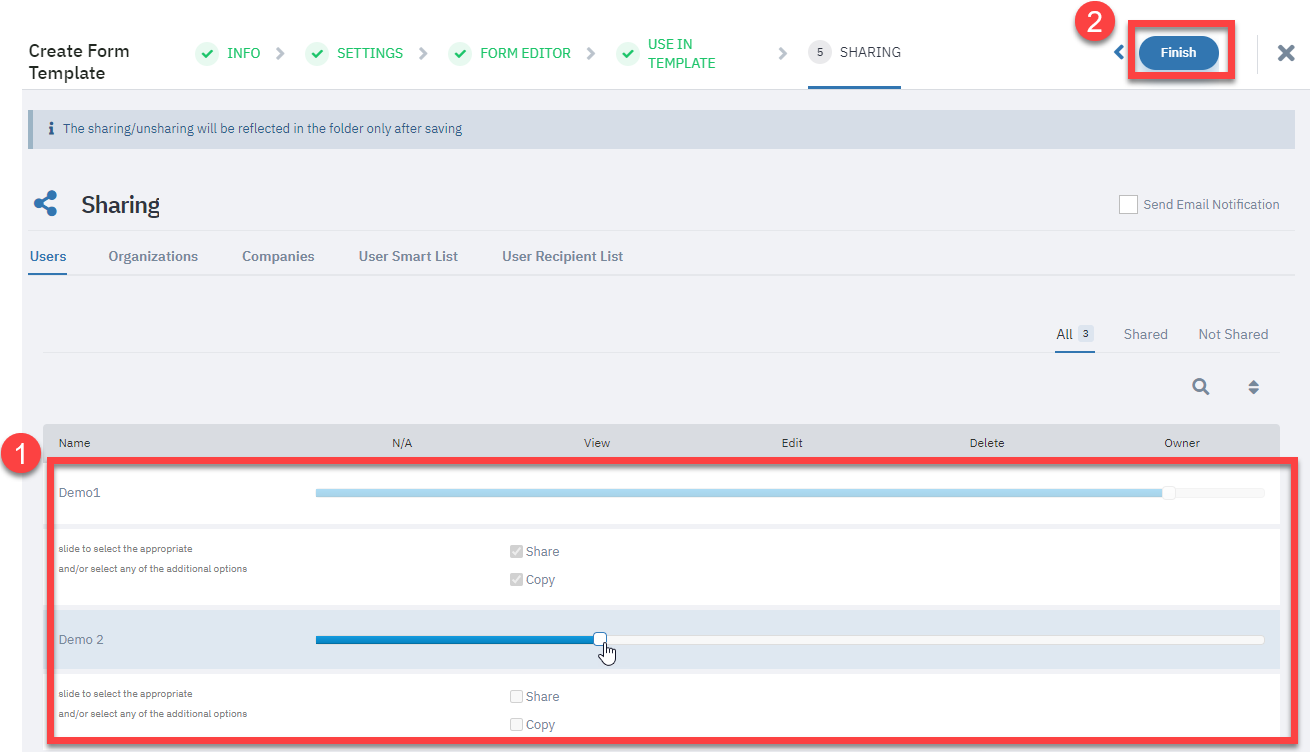Click the Demo1 permission slider handle
The width and height of the screenshot is (1310, 752).
tap(1168, 492)
